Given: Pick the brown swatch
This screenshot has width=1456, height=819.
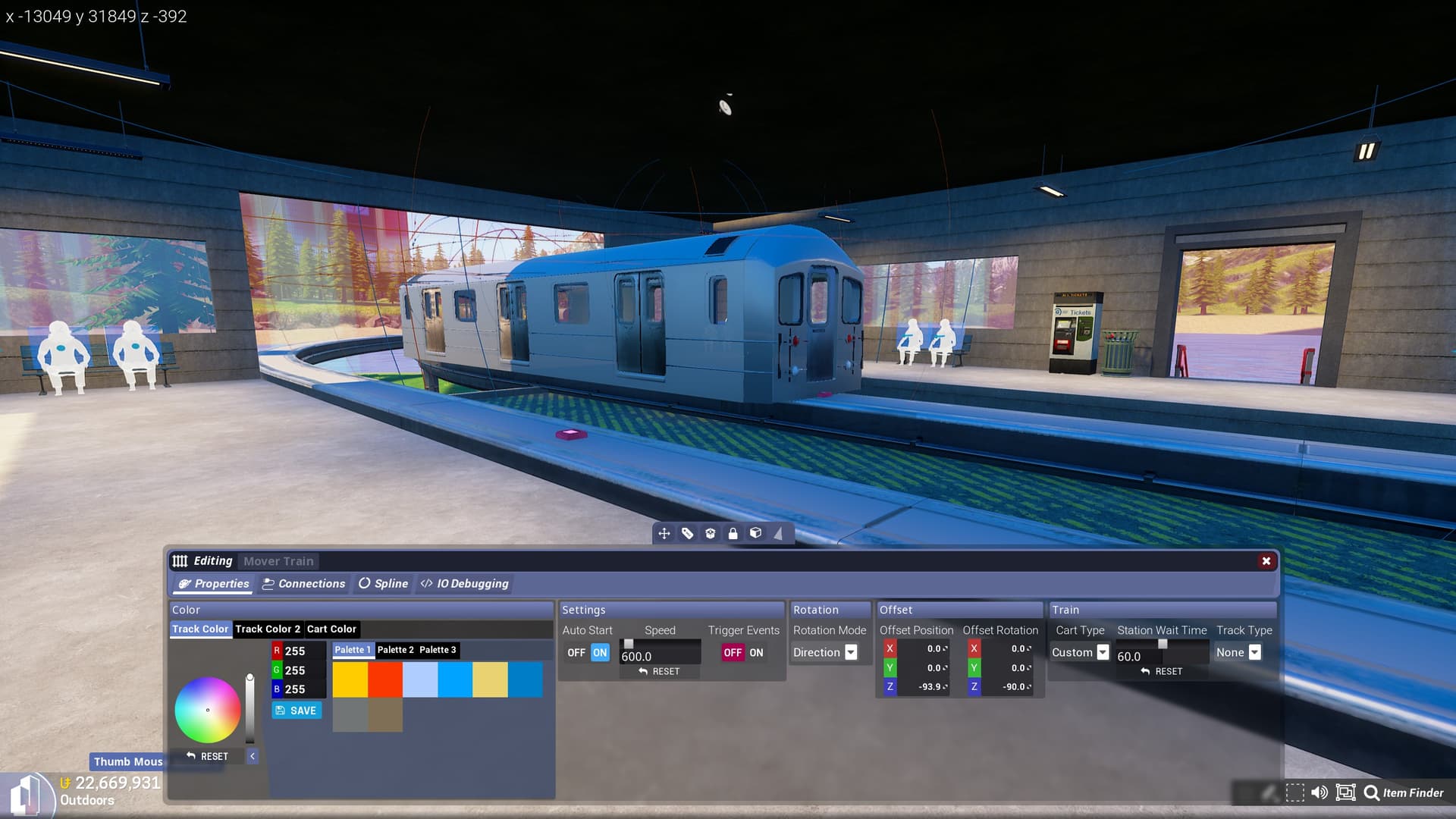Looking at the screenshot, I should [x=385, y=714].
